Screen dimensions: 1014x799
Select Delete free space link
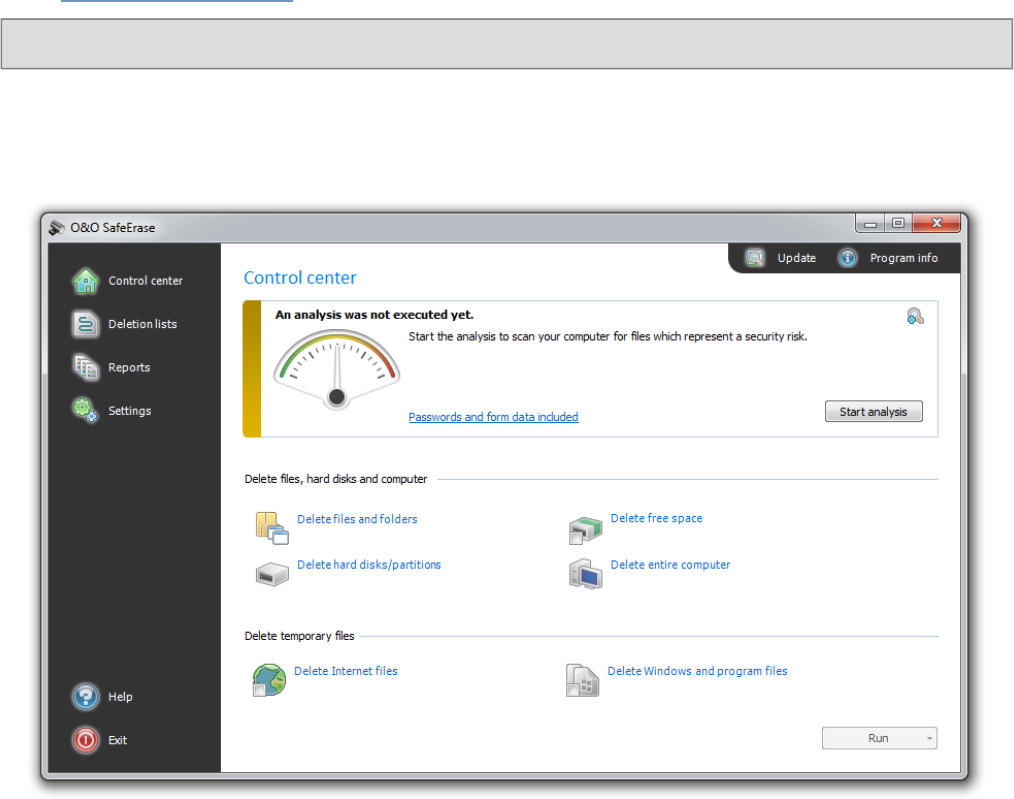click(656, 518)
